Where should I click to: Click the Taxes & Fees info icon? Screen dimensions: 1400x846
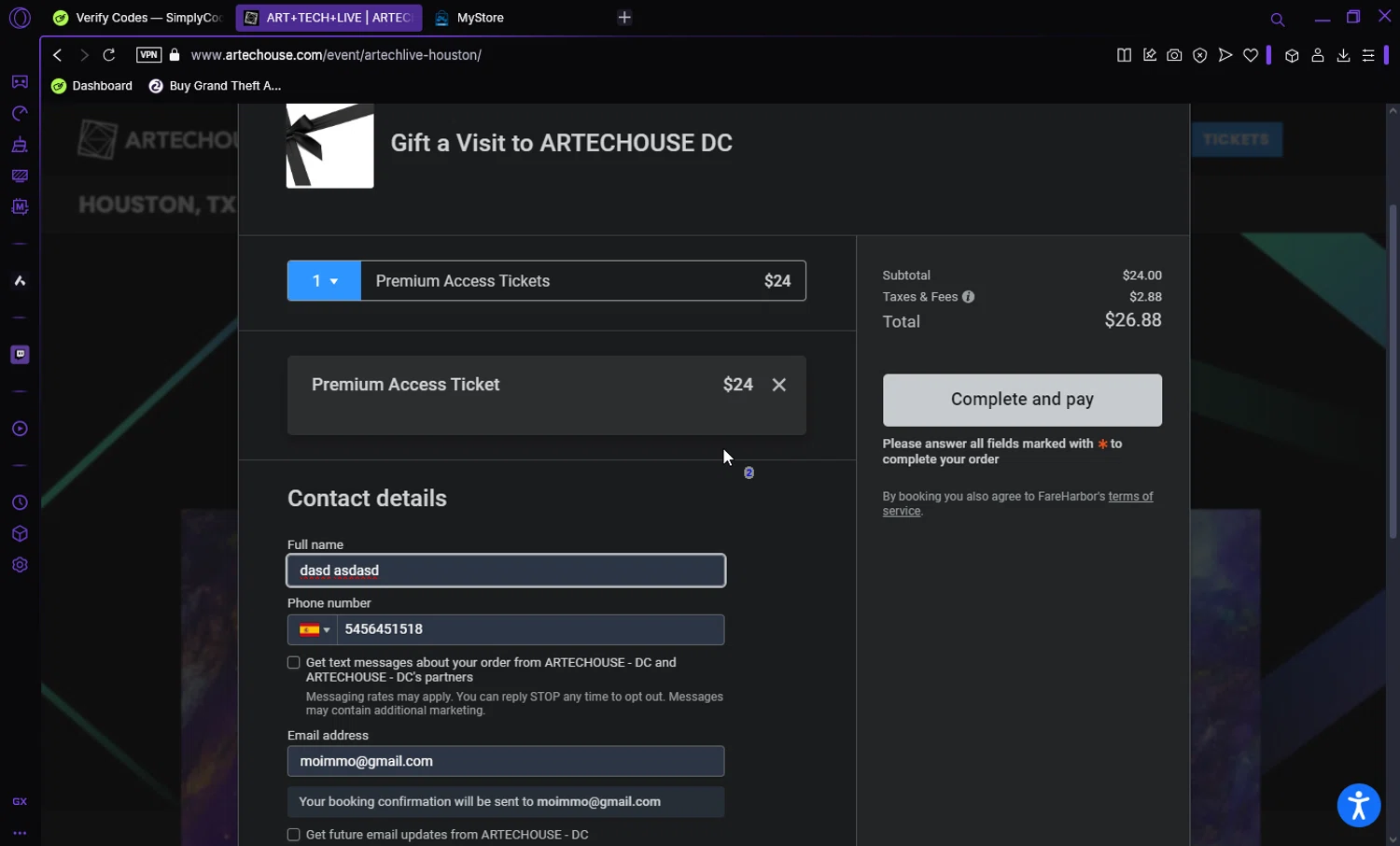(x=968, y=297)
